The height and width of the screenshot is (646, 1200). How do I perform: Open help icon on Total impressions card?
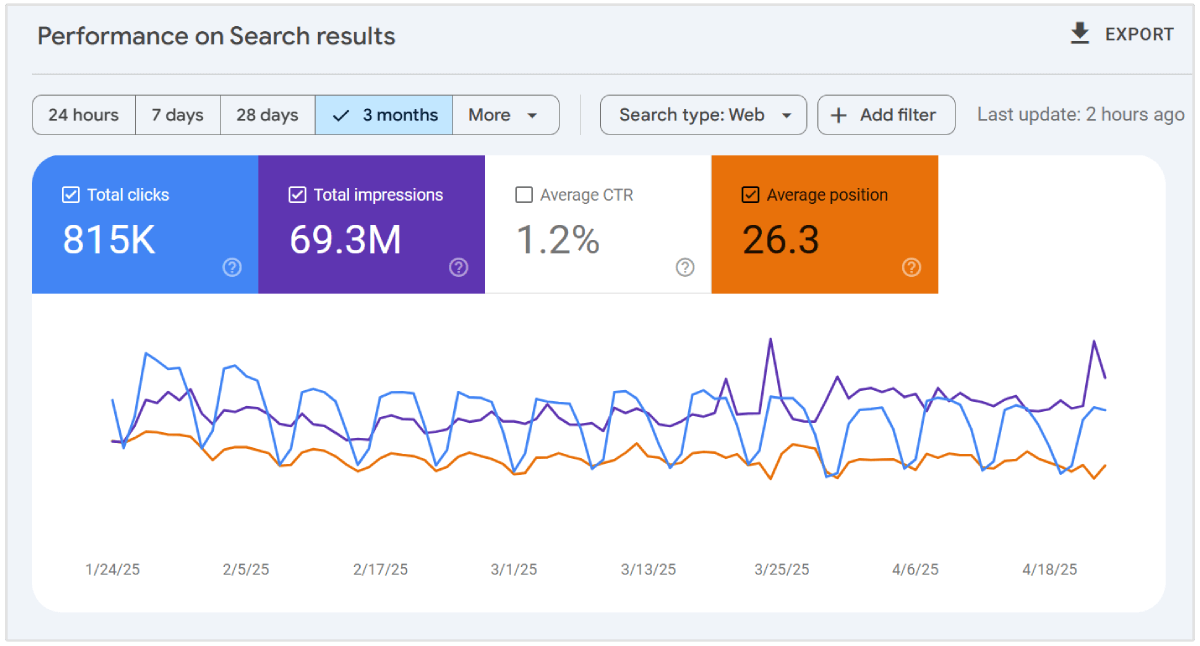(458, 267)
